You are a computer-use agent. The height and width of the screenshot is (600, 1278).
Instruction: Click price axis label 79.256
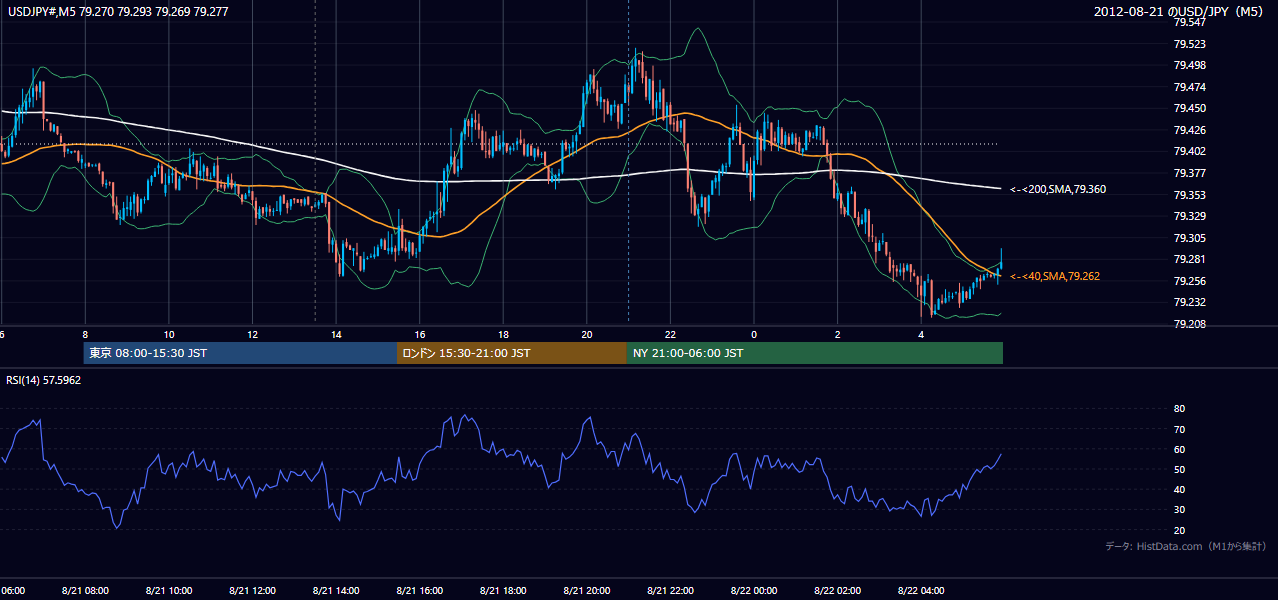click(1189, 281)
